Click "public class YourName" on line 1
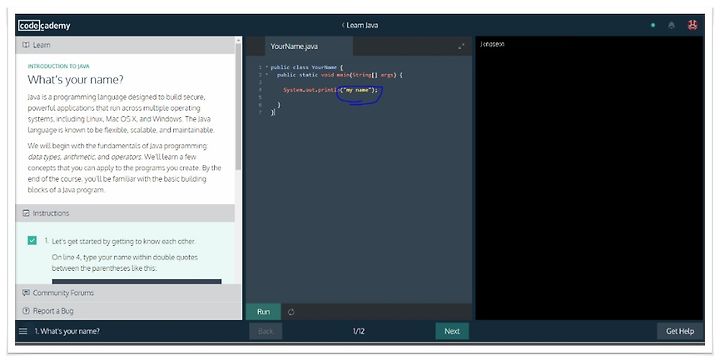The width and height of the screenshot is (720, 360). (x=304, y=67)
